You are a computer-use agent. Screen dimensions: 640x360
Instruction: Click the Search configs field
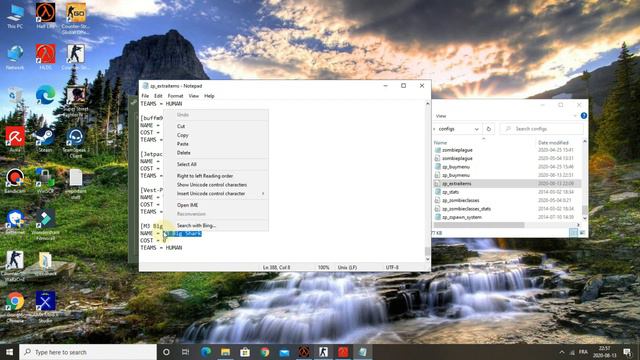(542, 129)
